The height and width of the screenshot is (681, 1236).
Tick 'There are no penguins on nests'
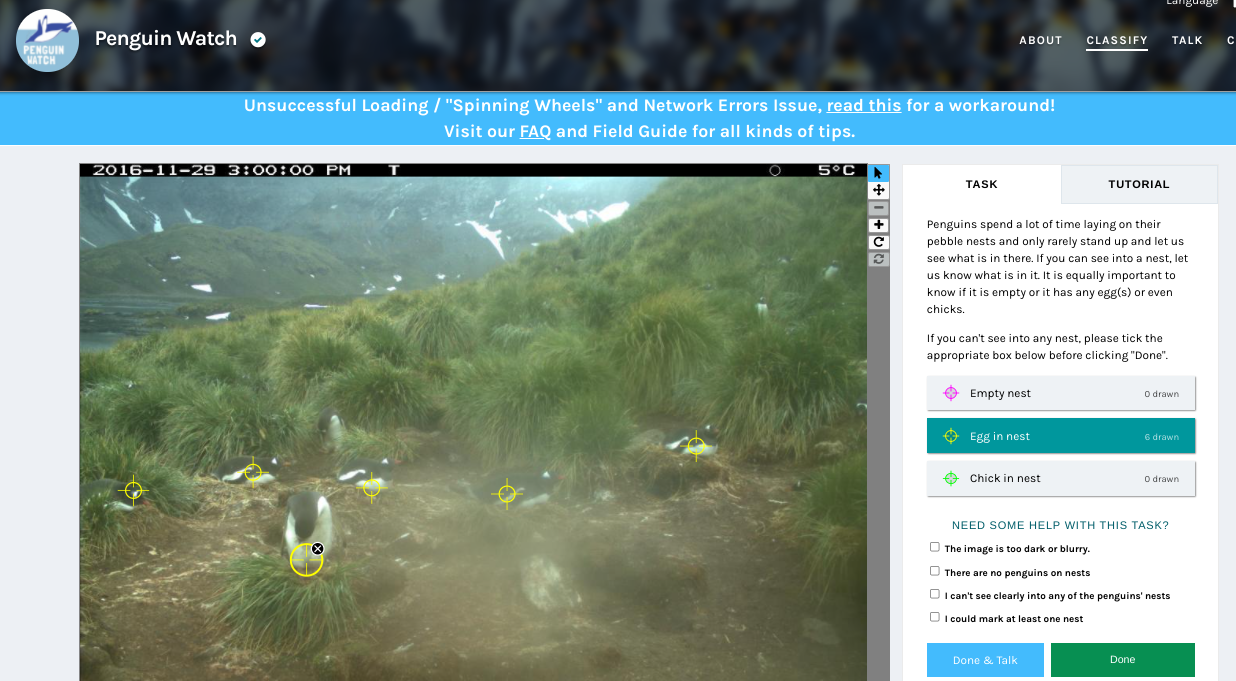[x=935, y=571]
